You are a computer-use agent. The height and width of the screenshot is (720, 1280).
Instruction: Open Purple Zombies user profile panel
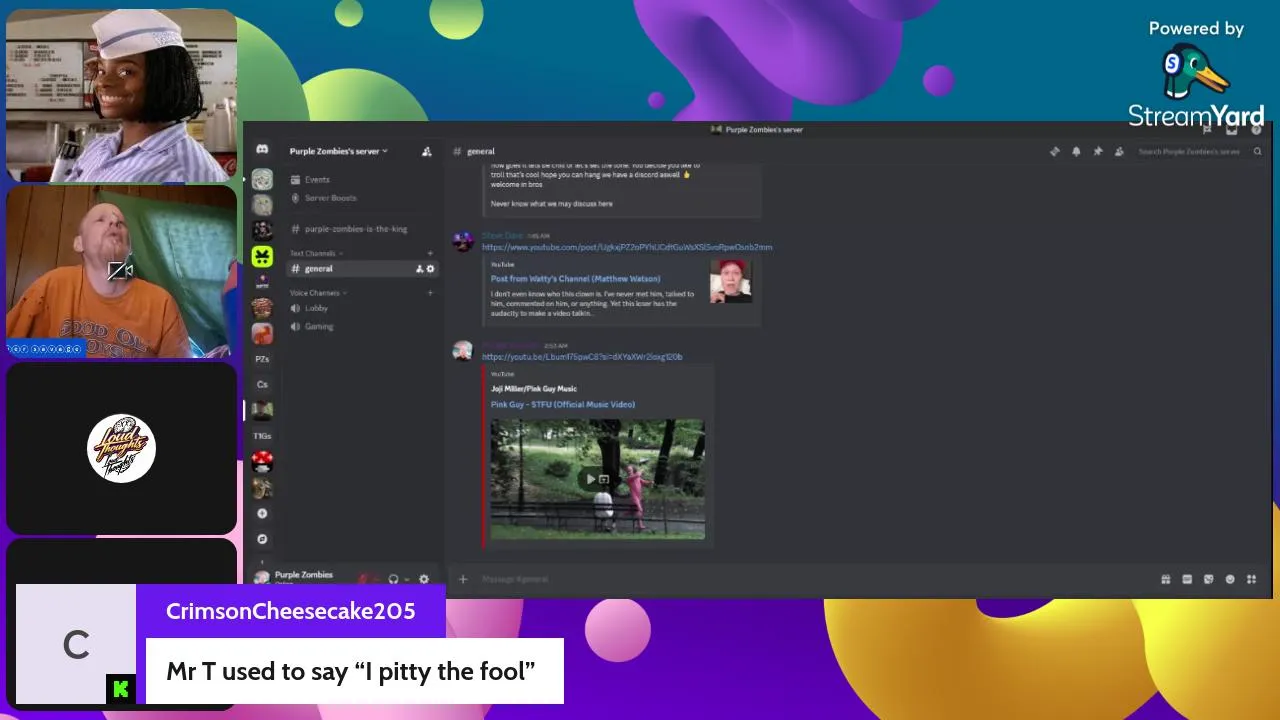[295, 578]
